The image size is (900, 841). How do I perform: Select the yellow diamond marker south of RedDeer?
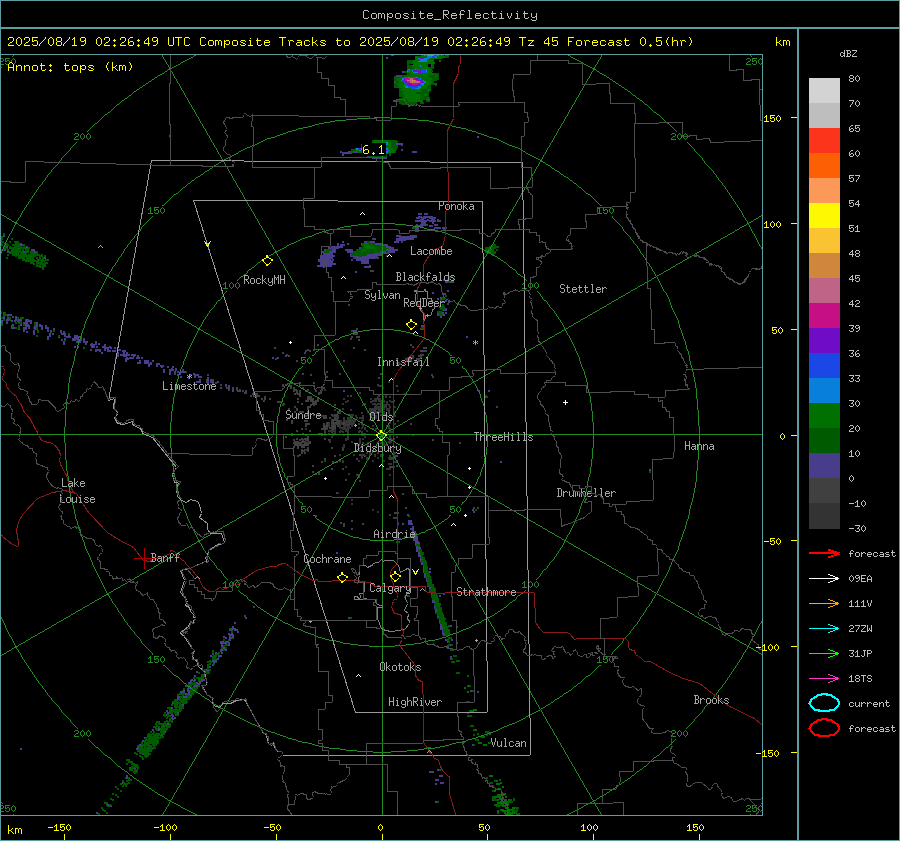411,324
